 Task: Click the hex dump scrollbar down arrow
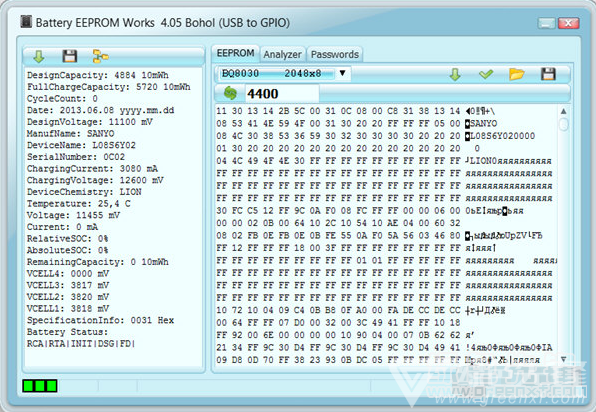[564, 359]
